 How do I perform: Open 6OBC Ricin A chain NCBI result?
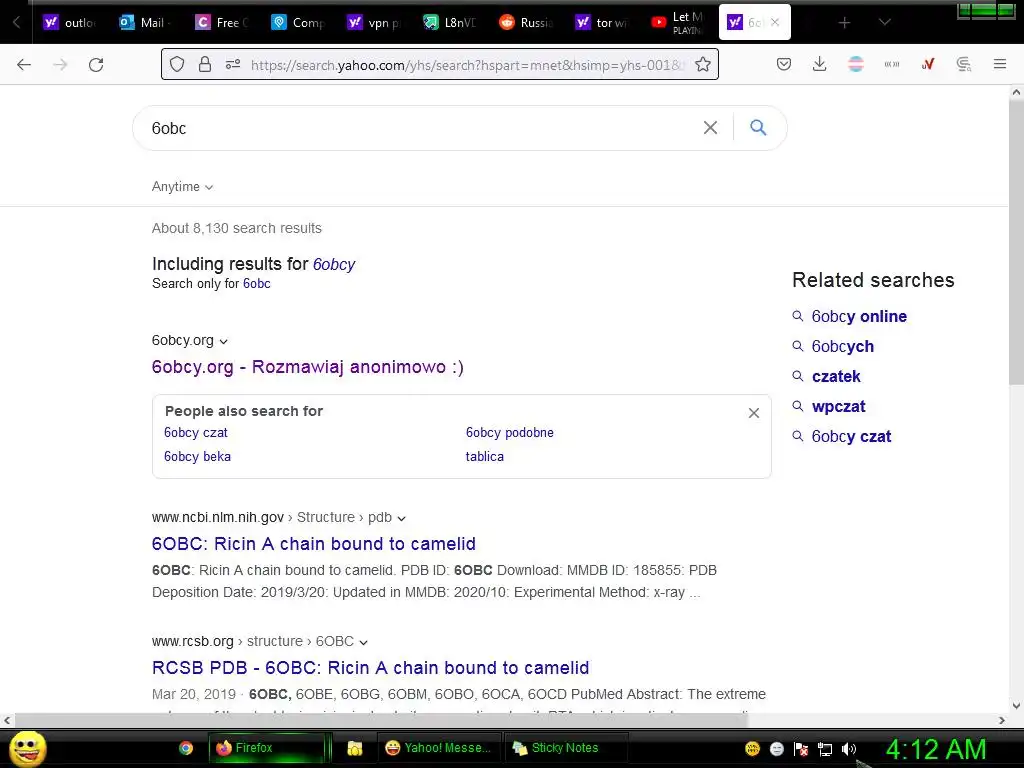(313, 544)
